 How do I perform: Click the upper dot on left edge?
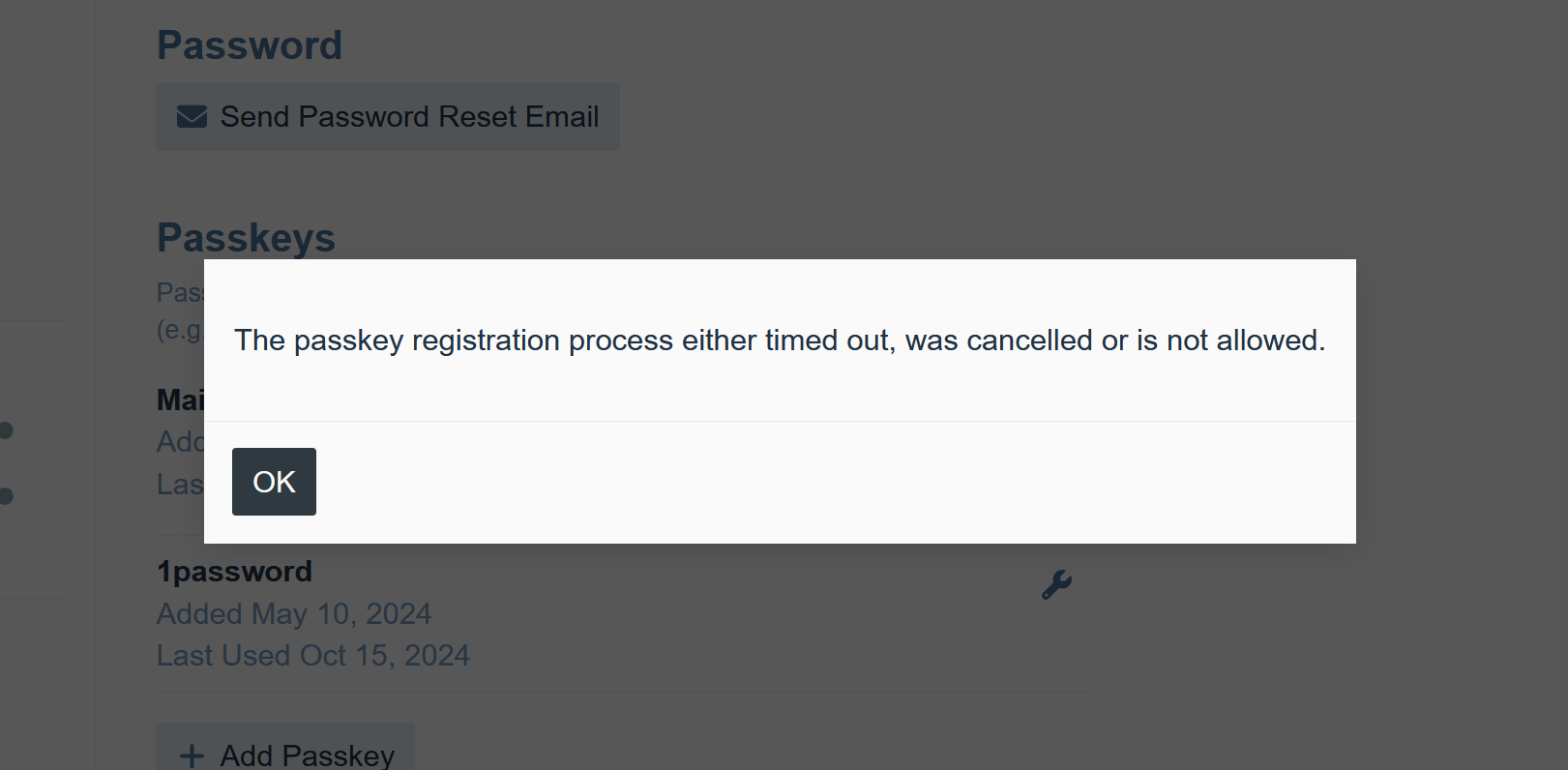click(x=6, y=430)
